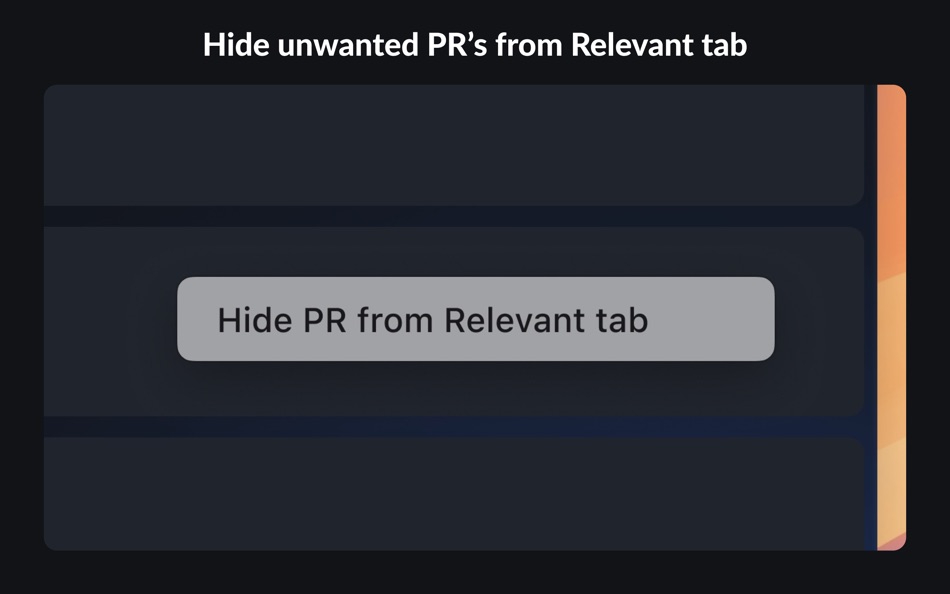Click the word unwanted in the heading
The height and width of the screenshot is (594, 950).
pos(348,45)
